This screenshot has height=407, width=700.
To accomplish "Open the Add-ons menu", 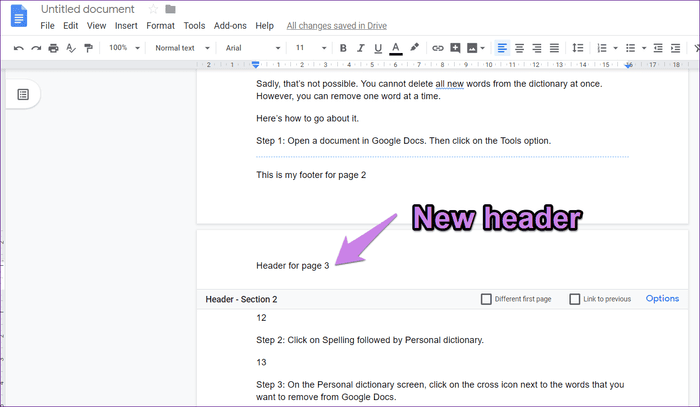I will pyautogui.click(x=230, y=26).
